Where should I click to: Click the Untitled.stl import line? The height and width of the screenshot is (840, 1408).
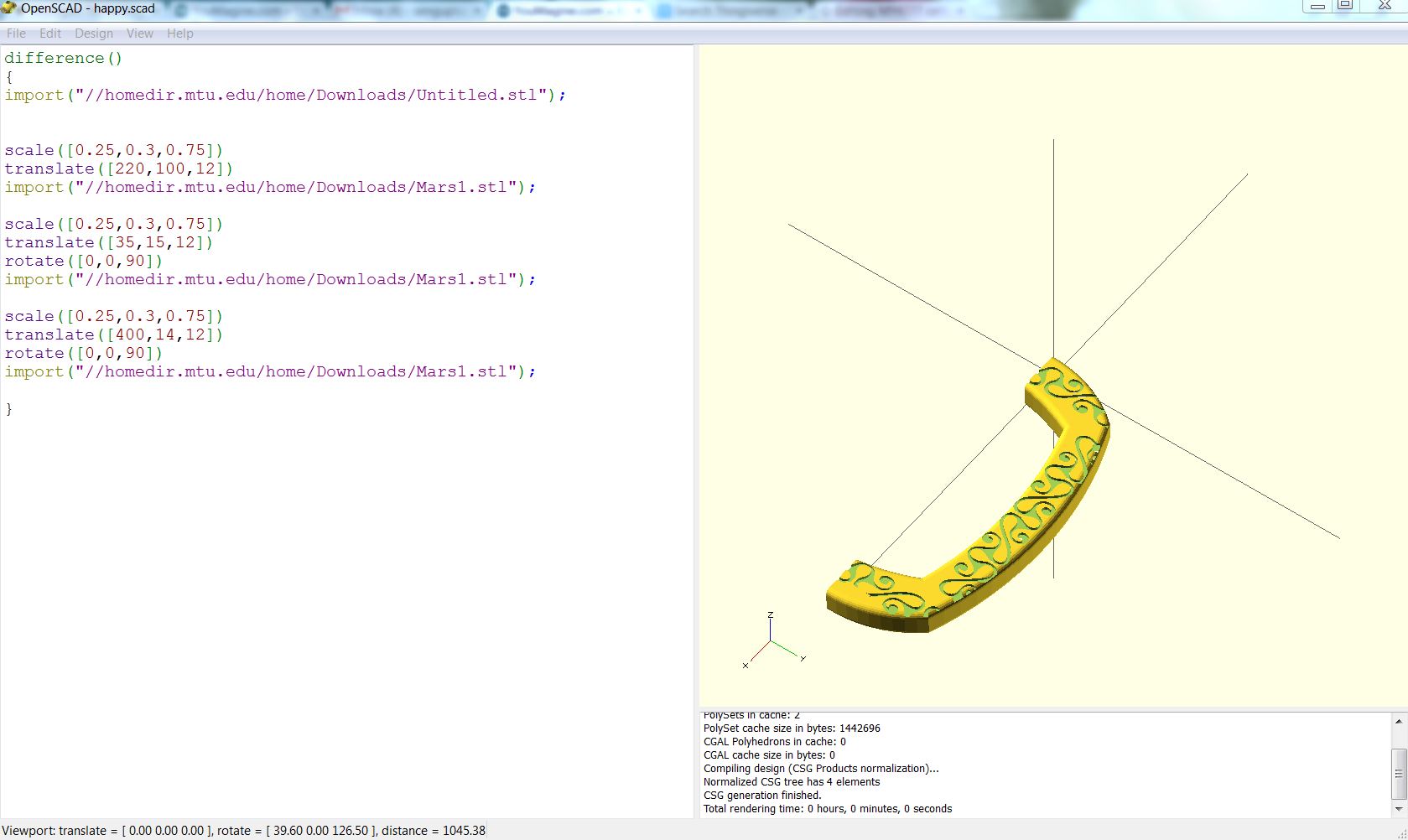[x=285, y=95]
